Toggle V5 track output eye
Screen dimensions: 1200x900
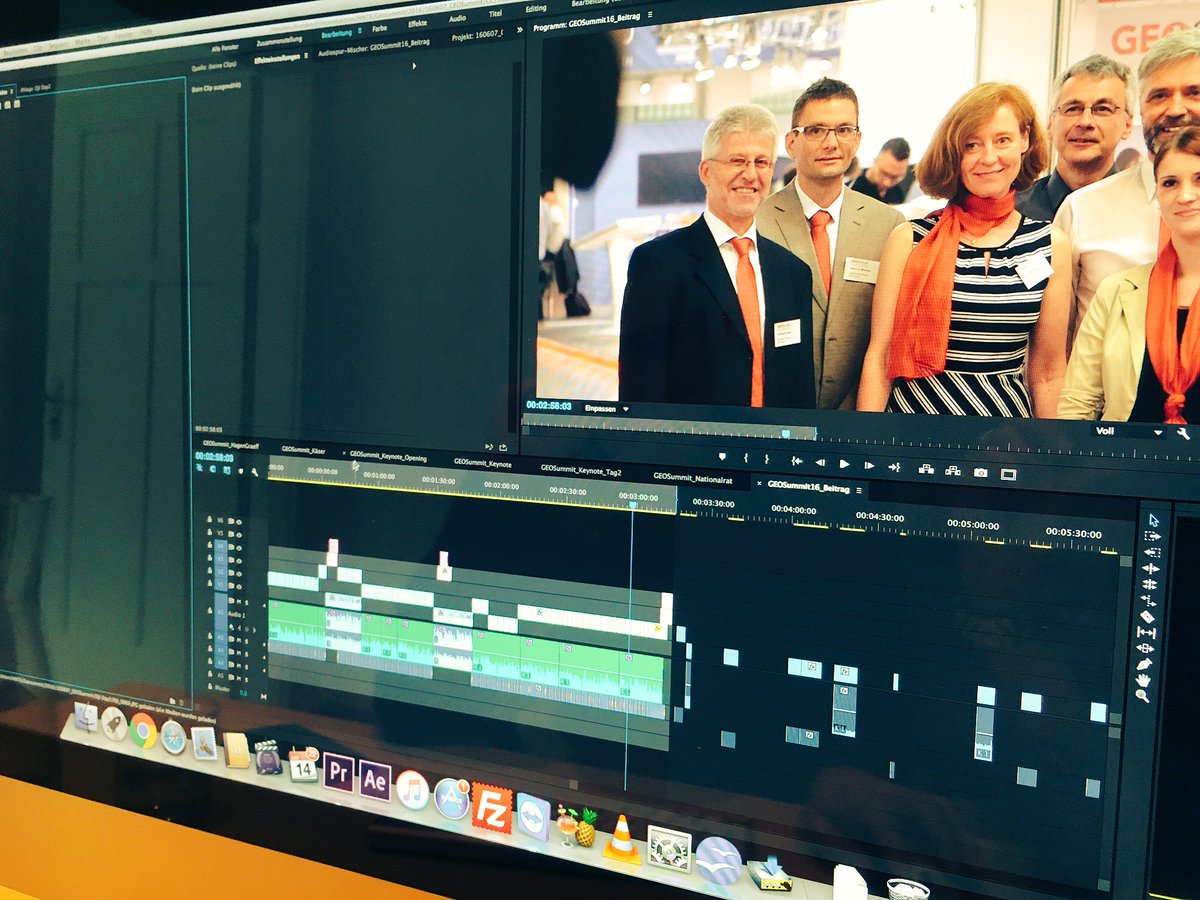pos(239,535)
